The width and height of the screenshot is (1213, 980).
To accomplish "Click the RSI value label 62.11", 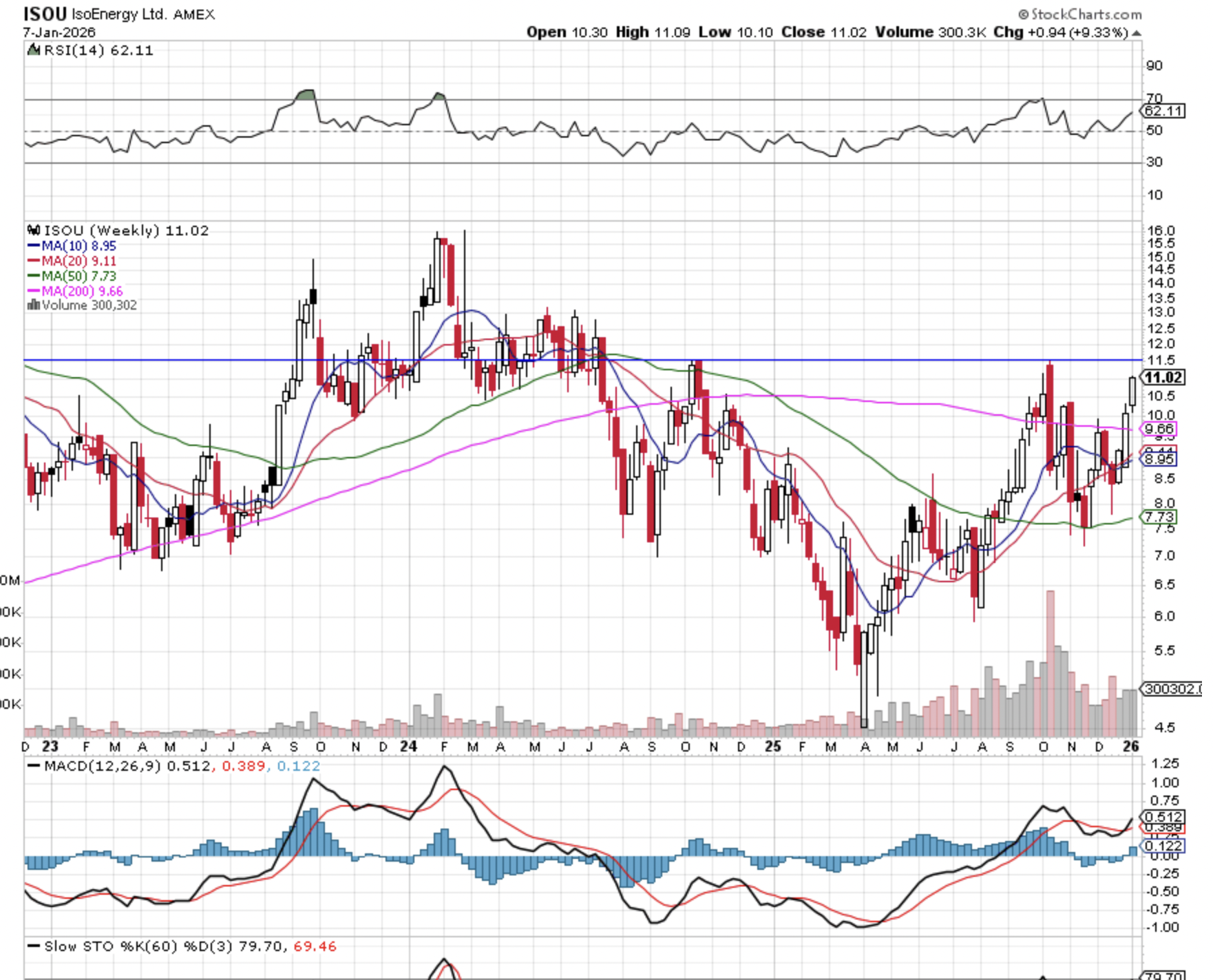I will [x=1163, y=111].
